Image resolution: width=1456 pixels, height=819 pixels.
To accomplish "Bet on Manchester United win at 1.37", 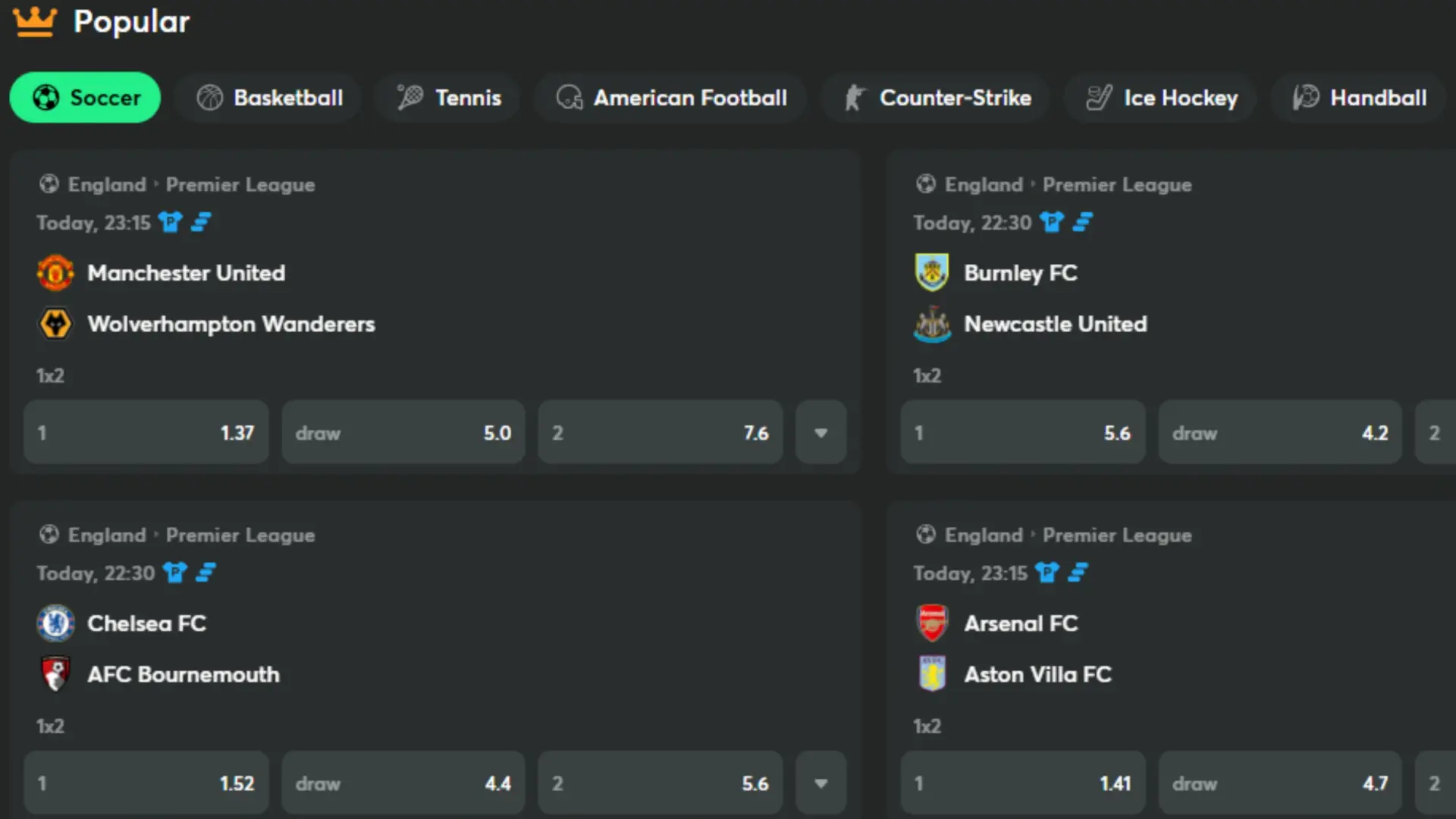I will [x=146, y=432].
